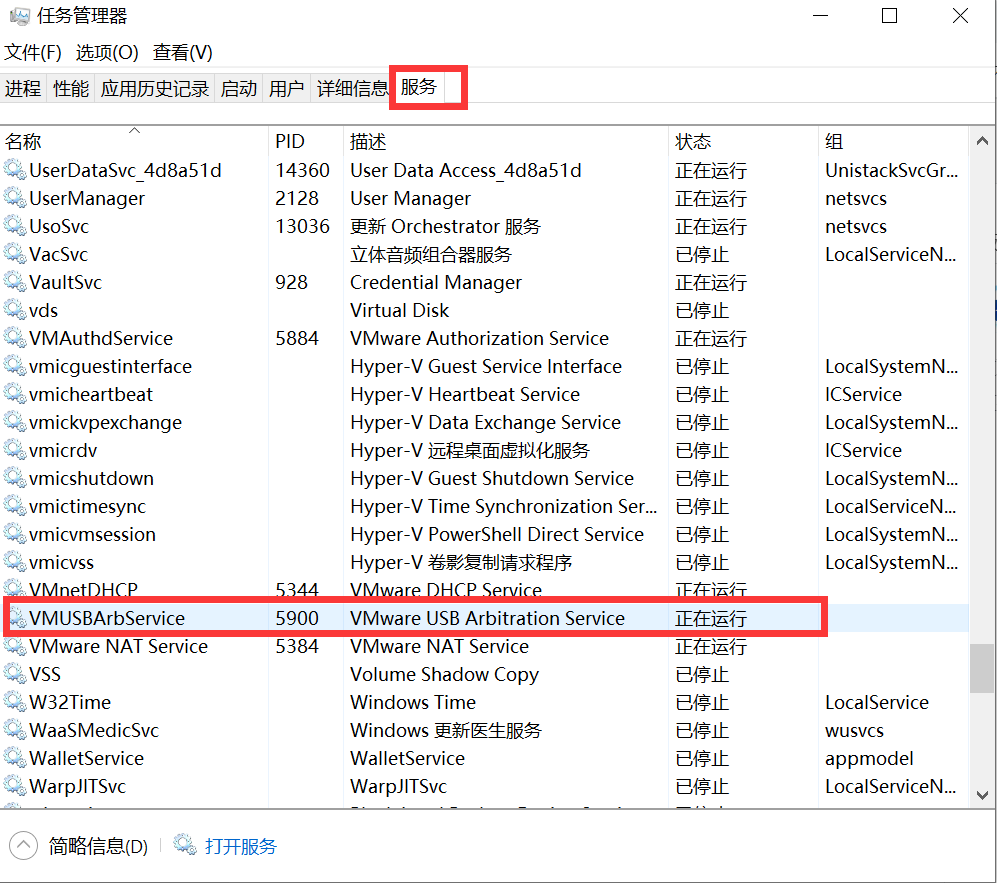Collapse to 简略信息 with the chevron button
This screenshot has height=883, width=997.
(24, 845)
